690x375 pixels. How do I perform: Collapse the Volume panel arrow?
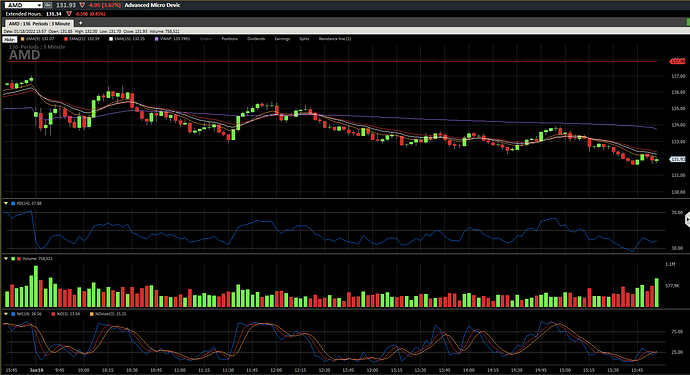click(6, 259)
